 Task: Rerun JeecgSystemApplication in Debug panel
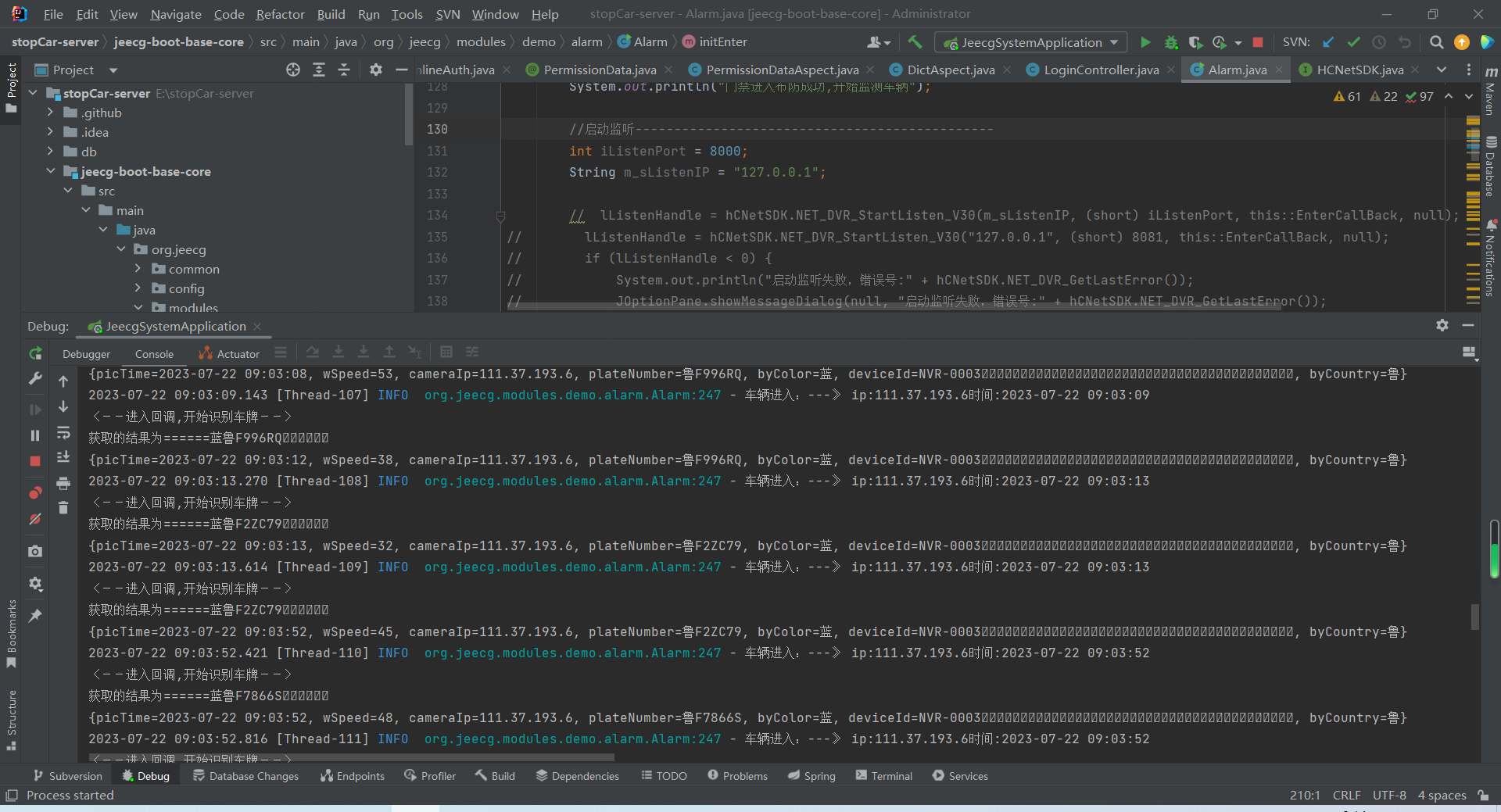point(35,353)
